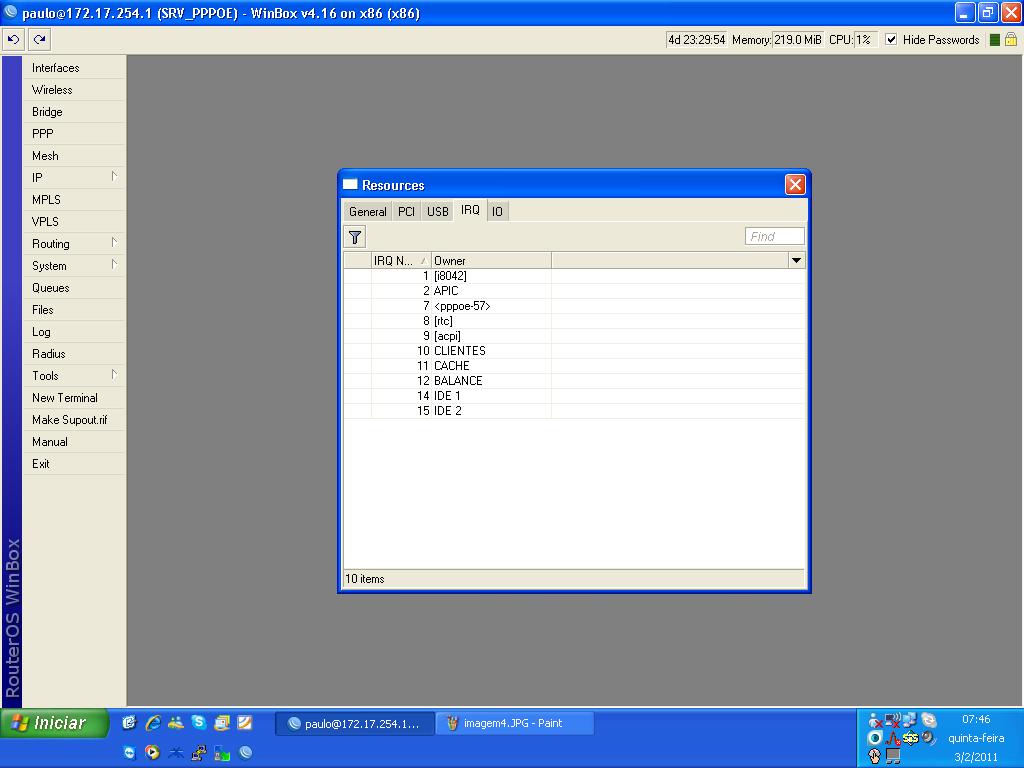This screenshot has width=1024, height=768.
Task: Switch to the PCI tab
Action: coord(406,212)
